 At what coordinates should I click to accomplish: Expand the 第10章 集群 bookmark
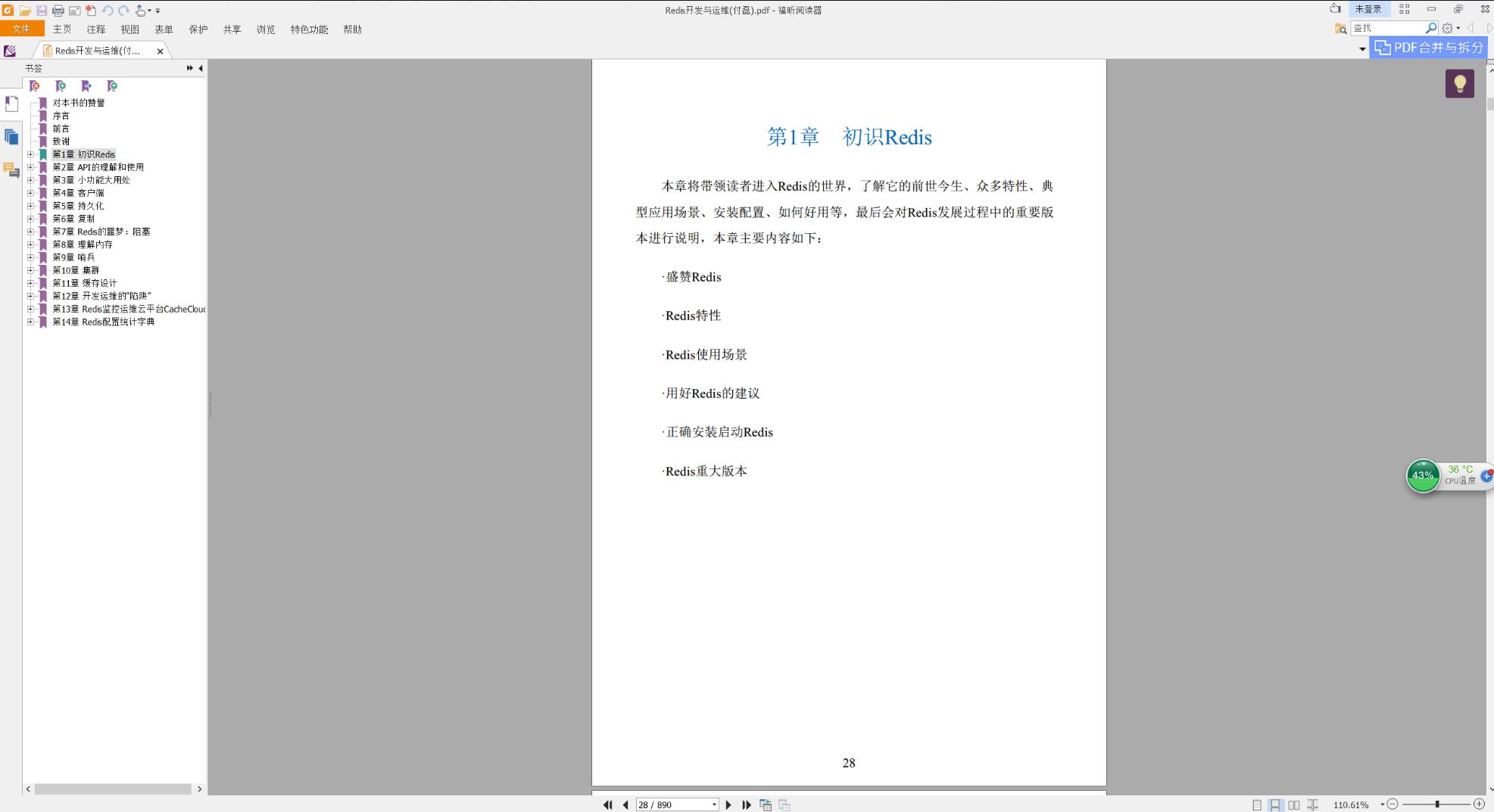30,270
